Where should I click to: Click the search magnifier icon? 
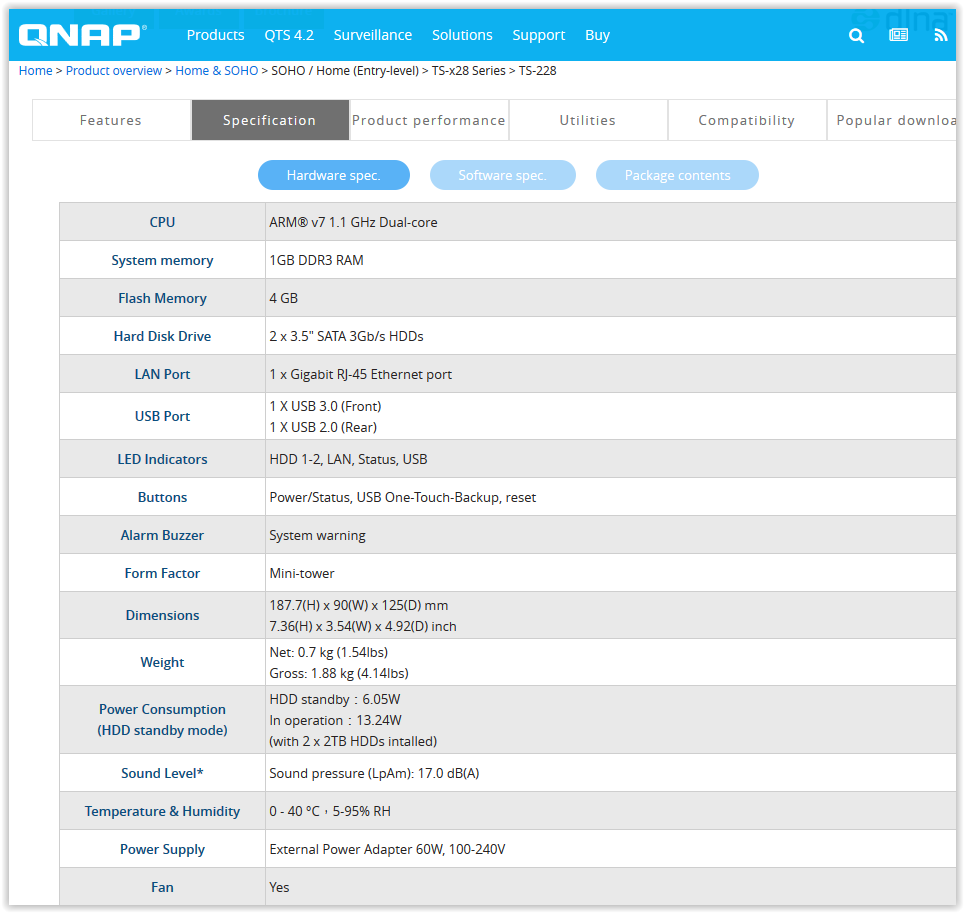[x=856, y=35]
